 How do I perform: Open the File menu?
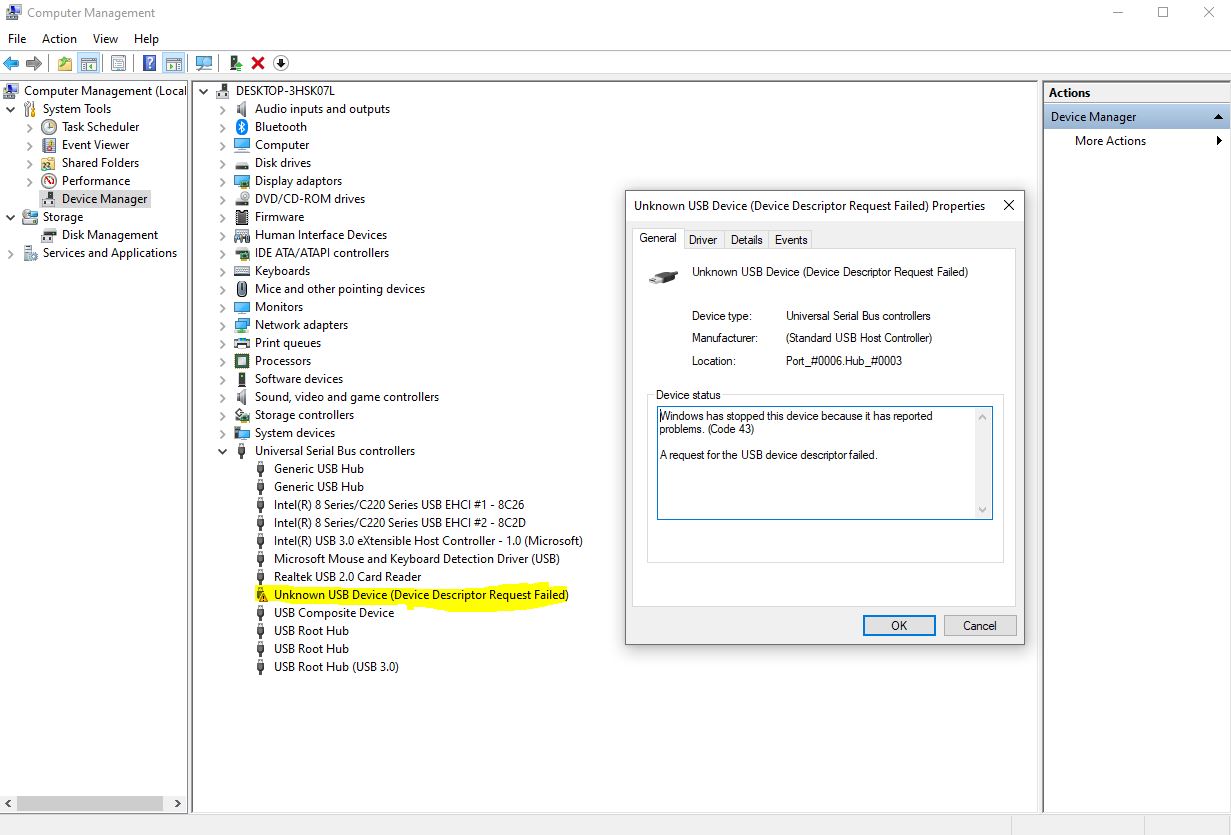17,39
